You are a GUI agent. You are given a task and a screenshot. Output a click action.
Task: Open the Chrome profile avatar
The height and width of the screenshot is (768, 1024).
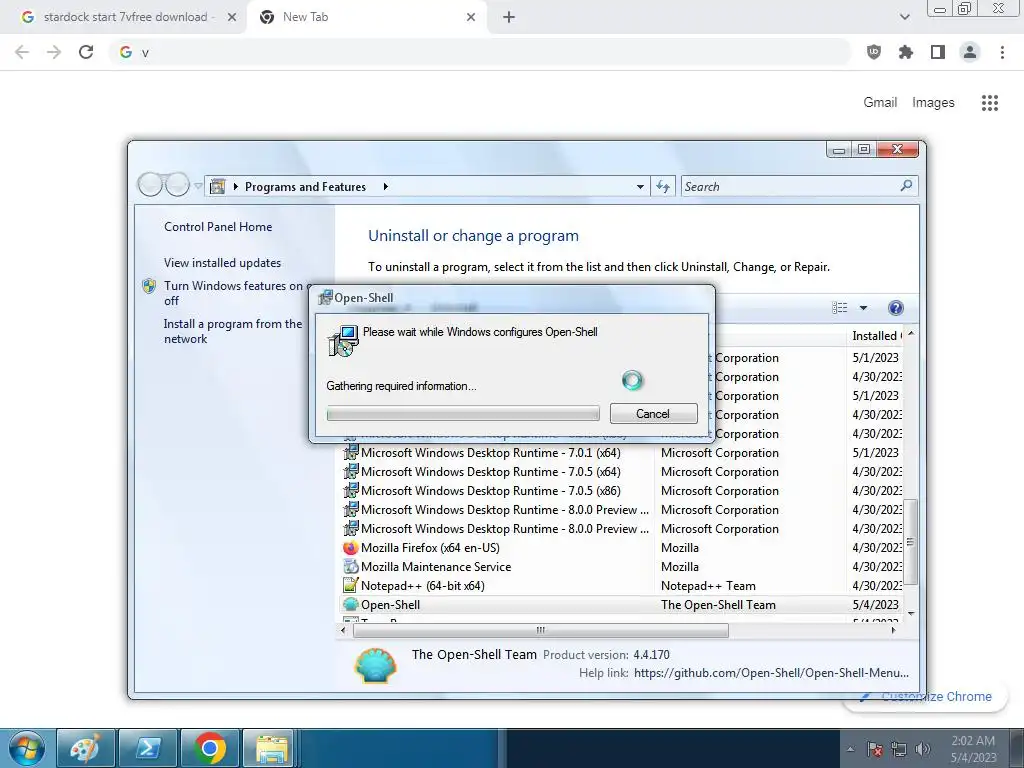tap(970, 52)
